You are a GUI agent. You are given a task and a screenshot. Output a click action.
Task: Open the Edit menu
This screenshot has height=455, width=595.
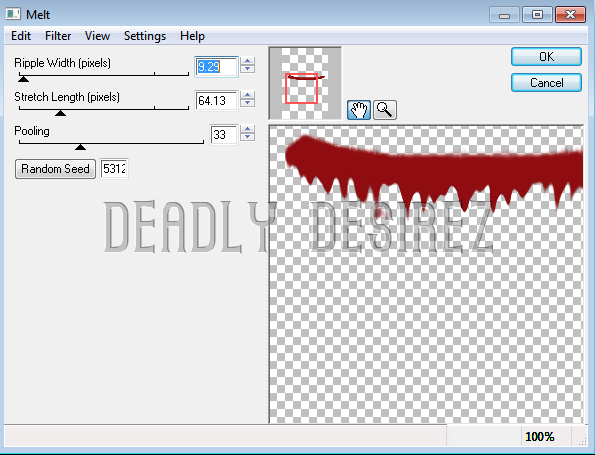tap(21, 36)
